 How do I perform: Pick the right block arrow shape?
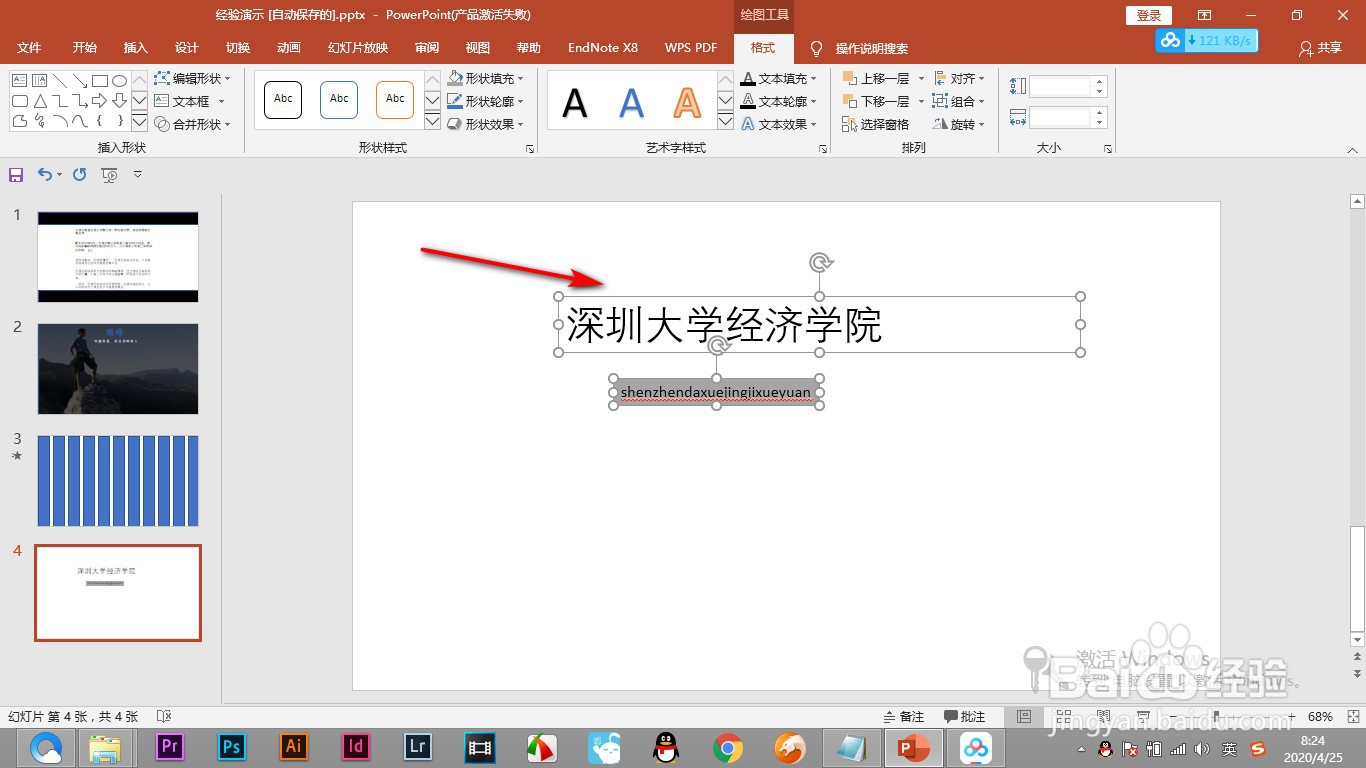(x=100, y=101)
